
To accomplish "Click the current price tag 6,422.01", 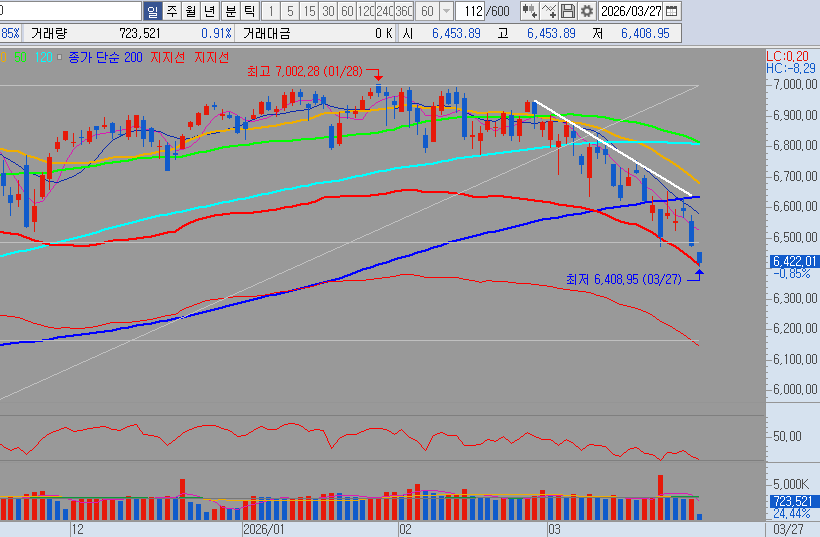I will click(x=794, y=261).
